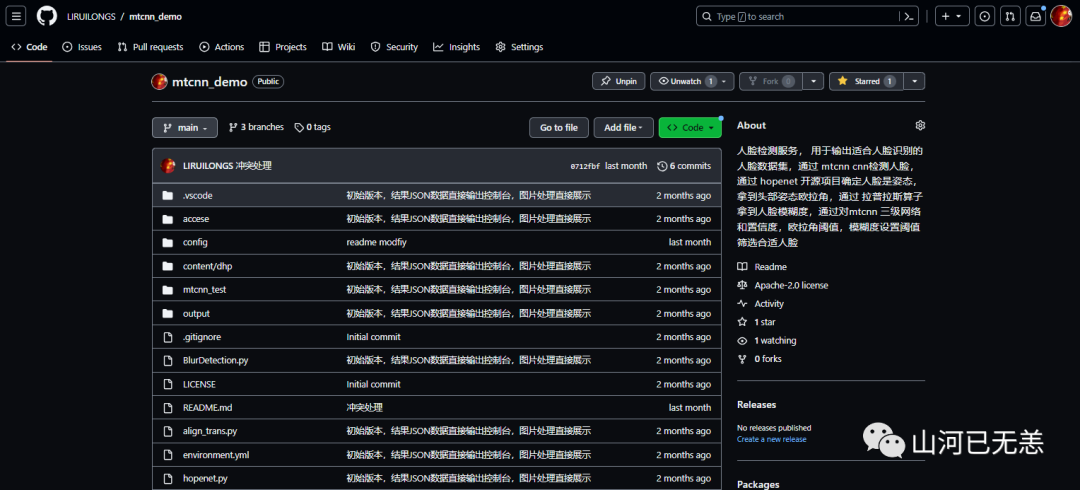1080x490 pixels.
Task: Switch to the Settings tab
Action: click(x=519, y=47)
